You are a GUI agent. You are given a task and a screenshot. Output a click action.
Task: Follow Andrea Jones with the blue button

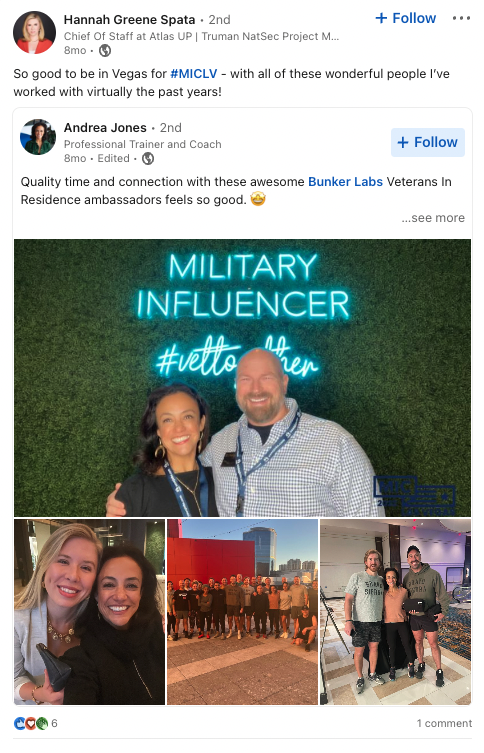(x=427, y=142)
